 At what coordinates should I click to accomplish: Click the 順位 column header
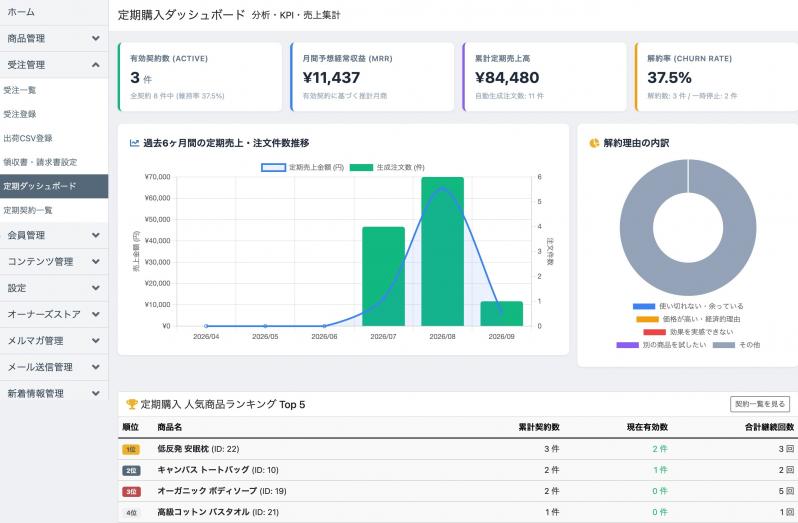pyautogui.click(x=131, y=427)
